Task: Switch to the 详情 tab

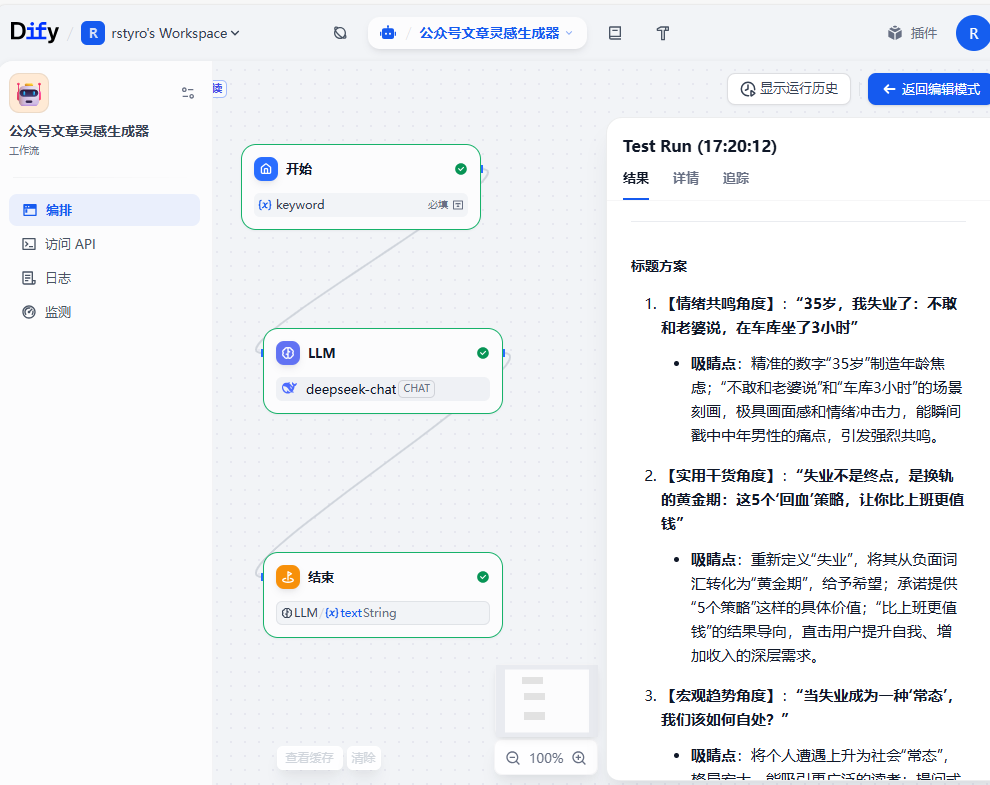Action: point(685,178)
